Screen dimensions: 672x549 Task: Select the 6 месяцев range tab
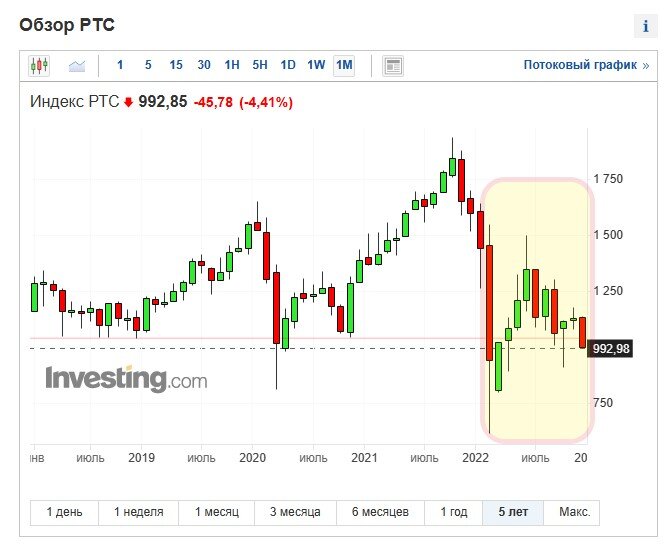380,512
